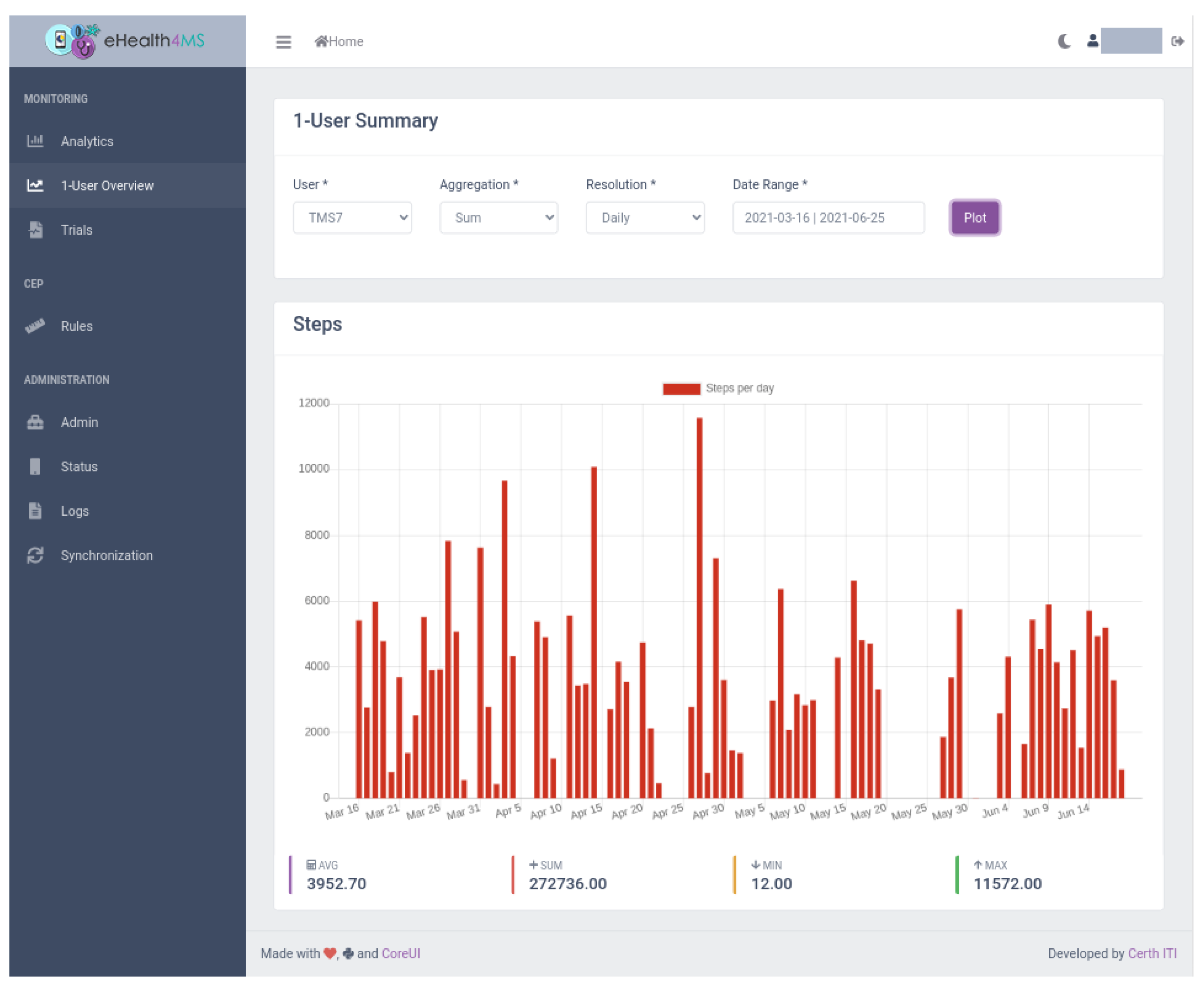Click the Analytics bar chart icon
Image resolution: width=1204 pixels, height=985 pixels.
coord(35,141)
